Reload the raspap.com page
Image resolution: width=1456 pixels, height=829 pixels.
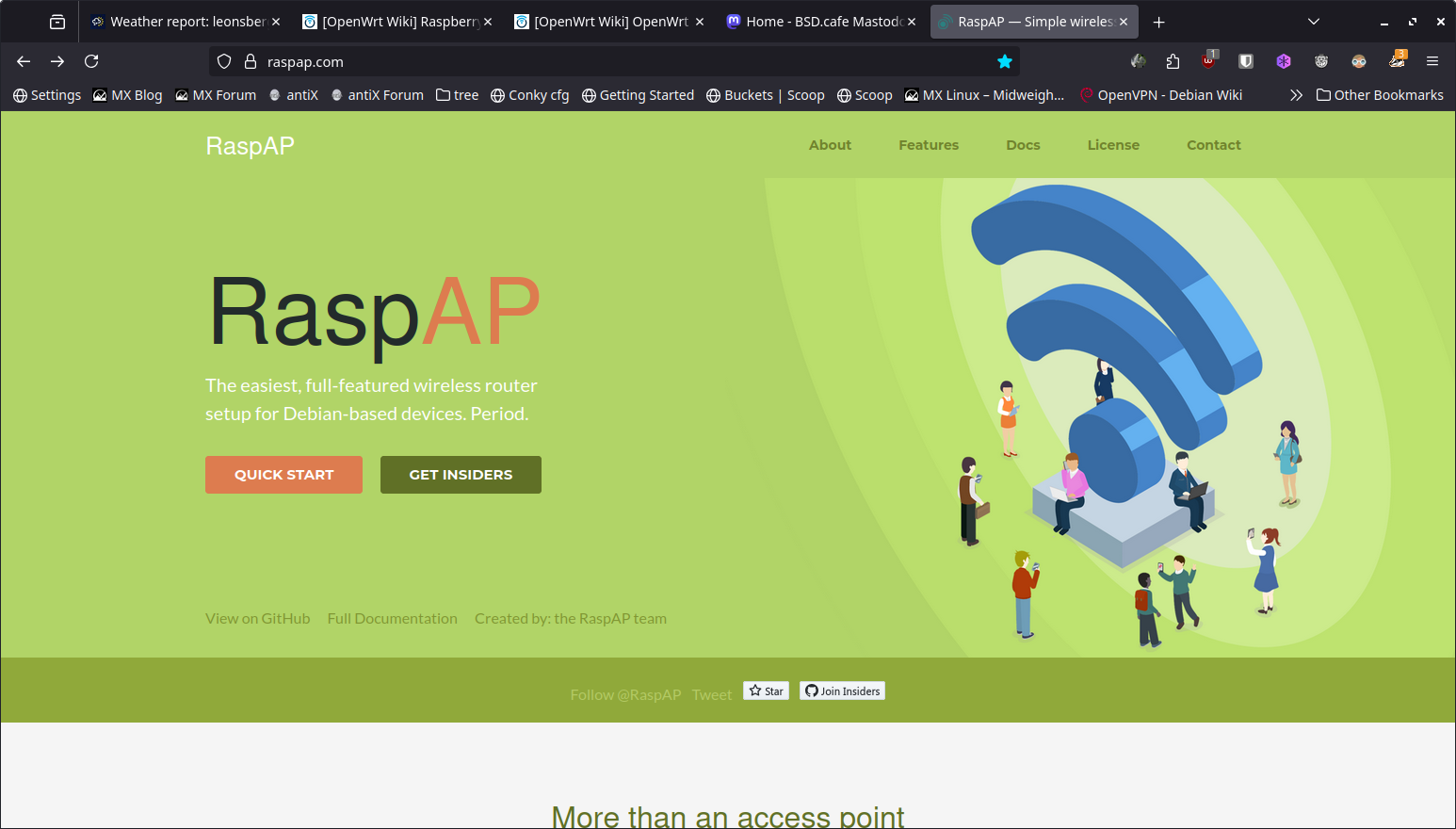click(x=91, y=61)
